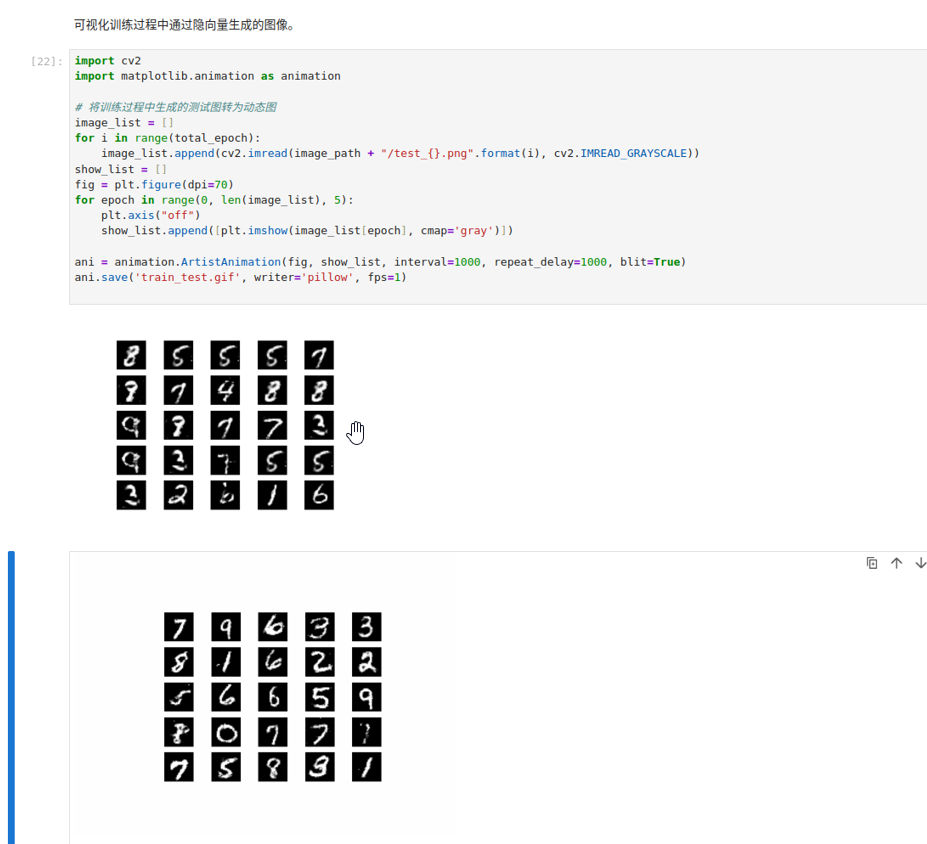Viewport: 927px width, 844px height.
Task: Click the top-left digit 8 in the upper grid
Action: pos(131,355)
